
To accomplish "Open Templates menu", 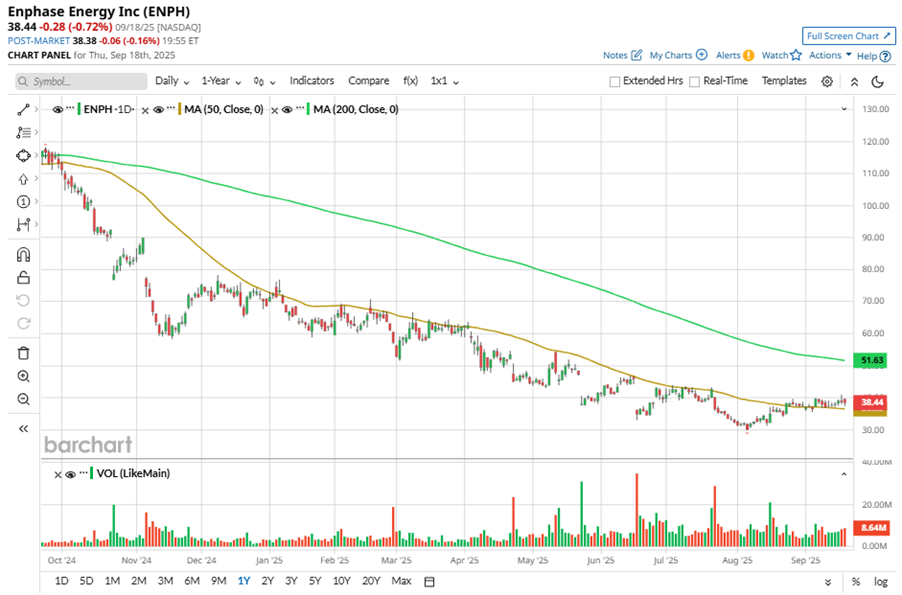I will (x=784, y=81).
